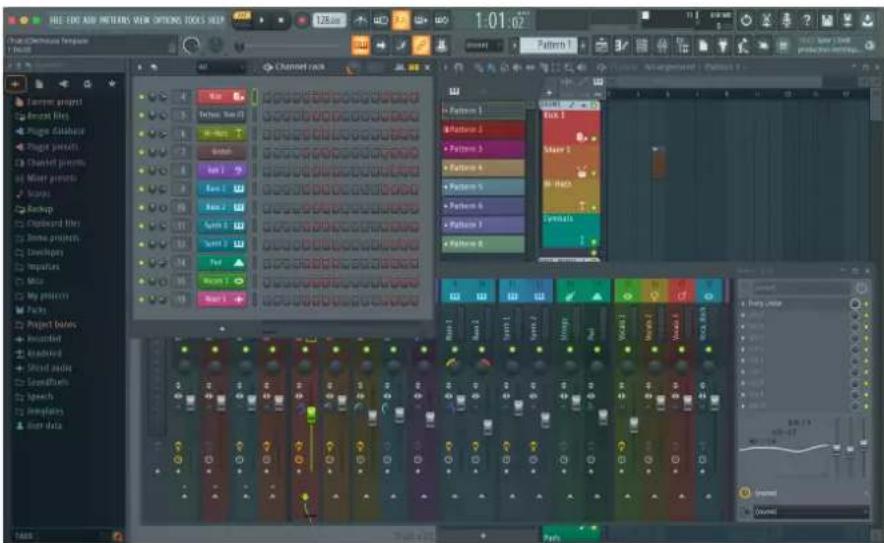Click the right-arrow icon in second toolbar row

point(381,46)
